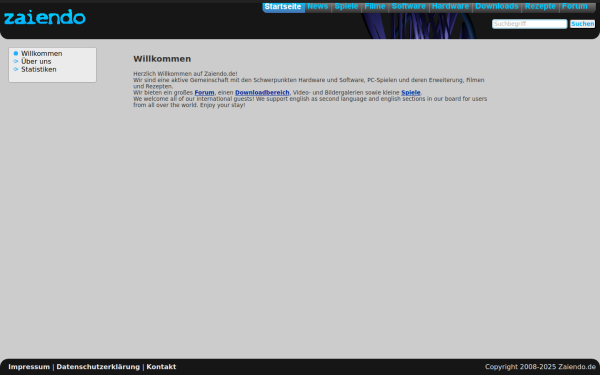
Task: Click the zaiendo logo
Action: pos(44,17)
